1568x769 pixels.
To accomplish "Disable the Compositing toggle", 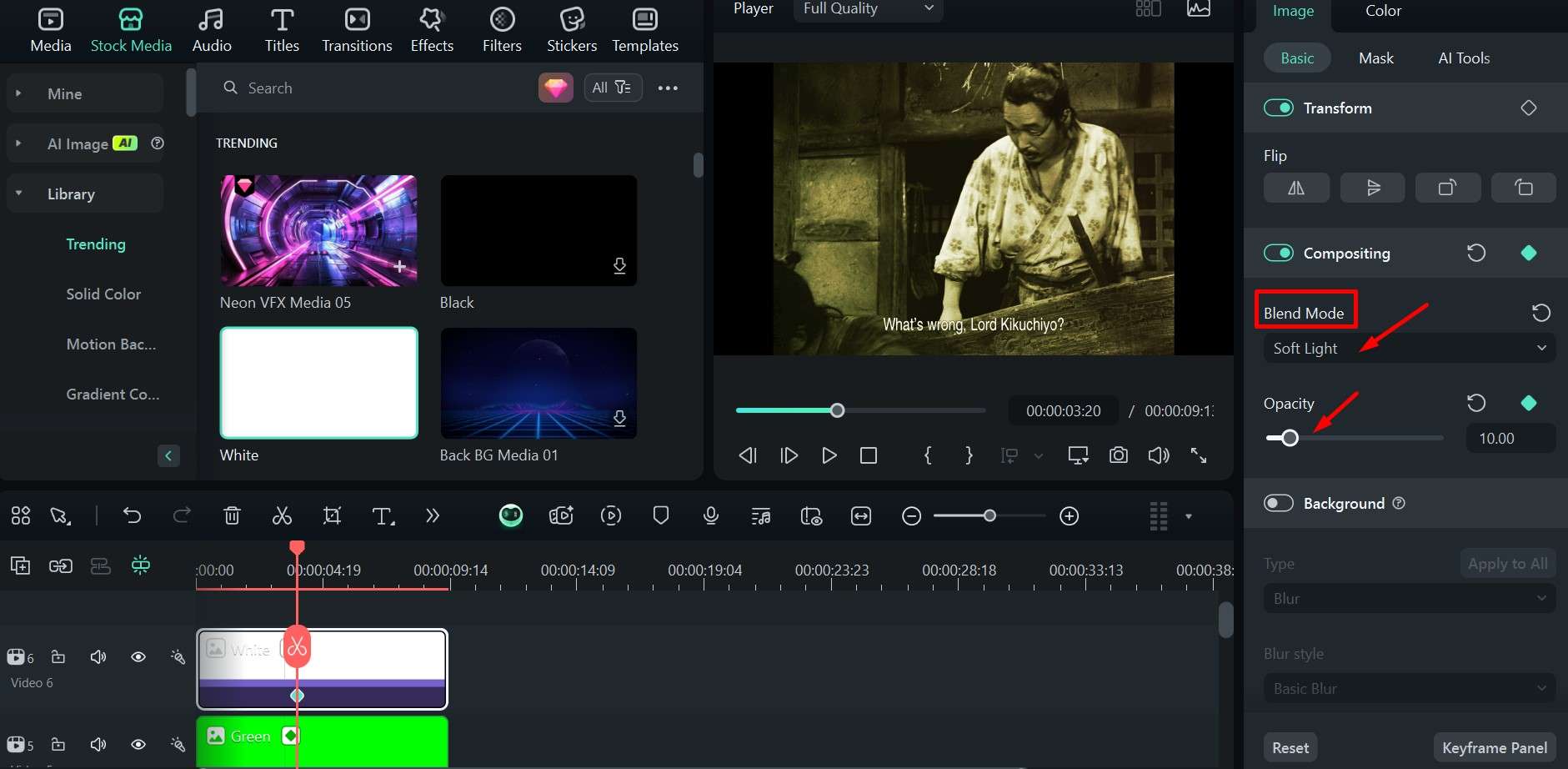I will pyautogui.click(x=1278, y=253).
